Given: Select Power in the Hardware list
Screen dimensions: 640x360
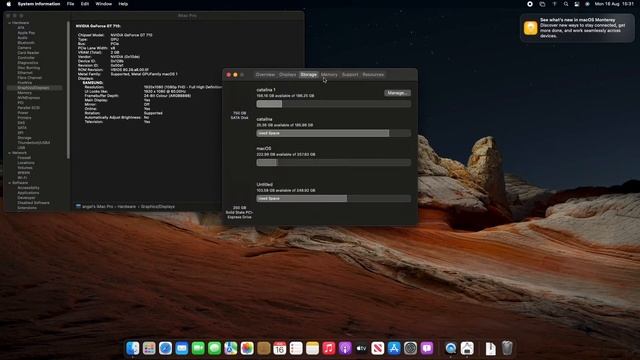Looking at the screenshot, I should pos(23,113).
